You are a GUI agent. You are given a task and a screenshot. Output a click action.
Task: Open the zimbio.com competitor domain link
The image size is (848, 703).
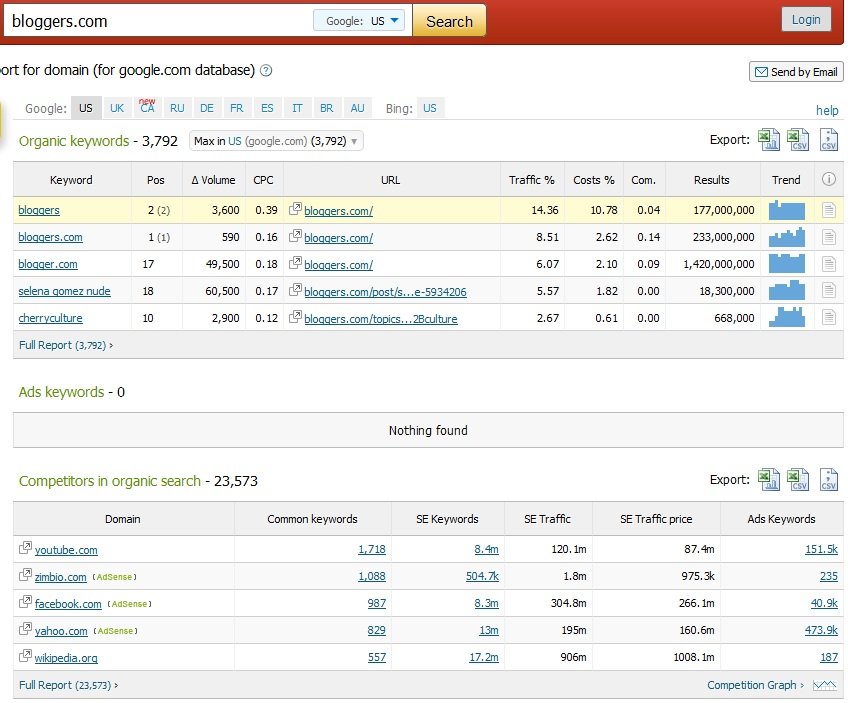point(61,577)
